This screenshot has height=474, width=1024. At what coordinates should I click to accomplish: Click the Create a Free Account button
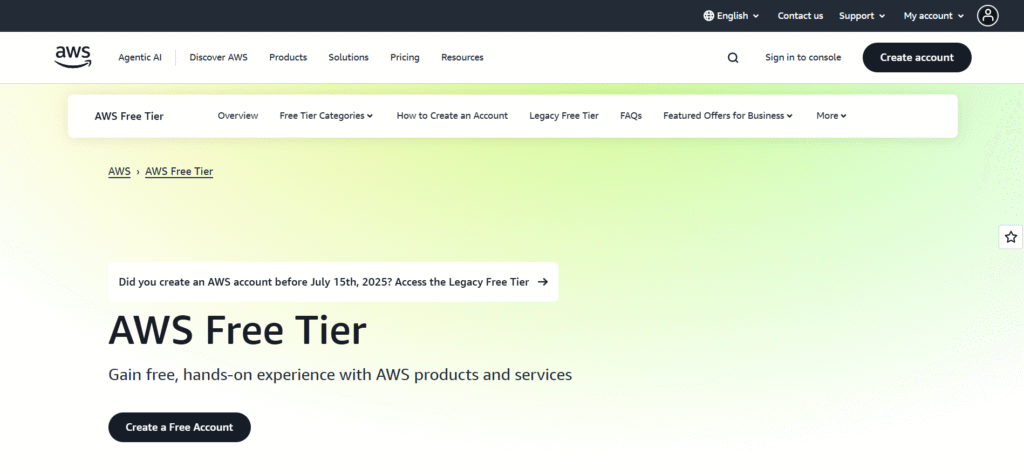tap(179, 427)
